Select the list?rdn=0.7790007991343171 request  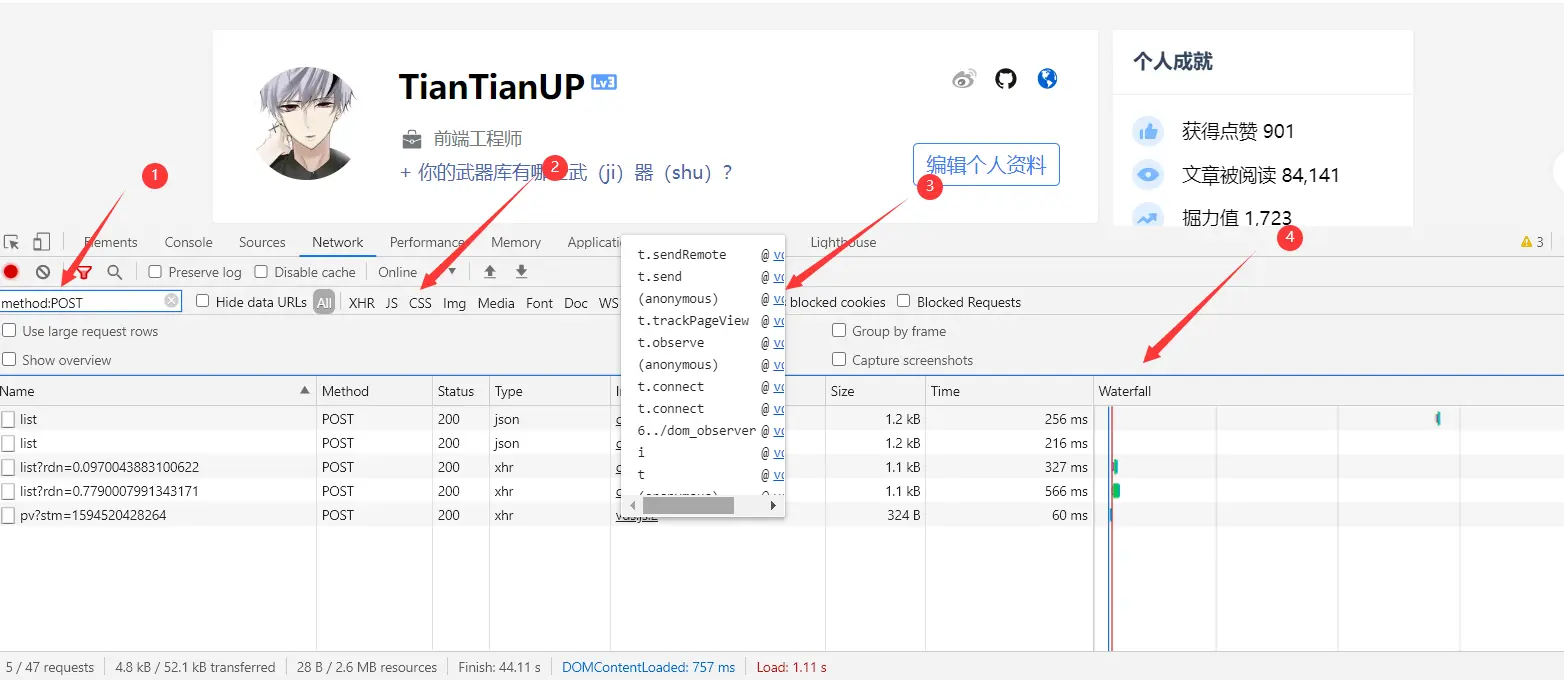pyautogui.click(x=109, y=491)
